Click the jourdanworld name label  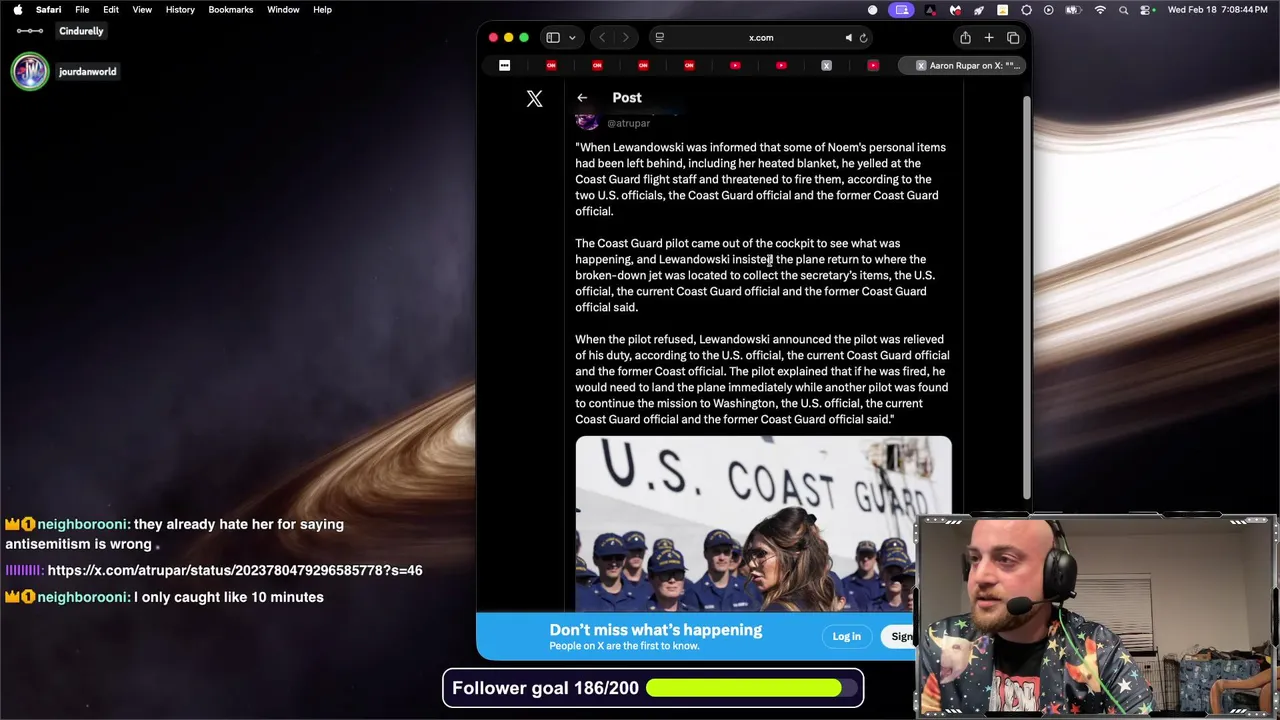[87, 72]
